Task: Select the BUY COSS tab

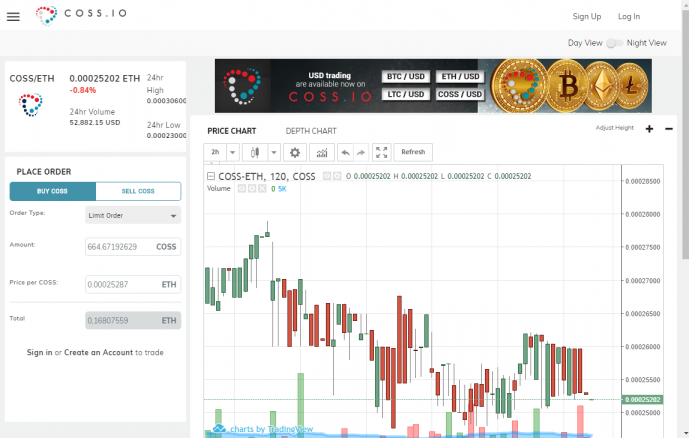Action: (52, 191)
